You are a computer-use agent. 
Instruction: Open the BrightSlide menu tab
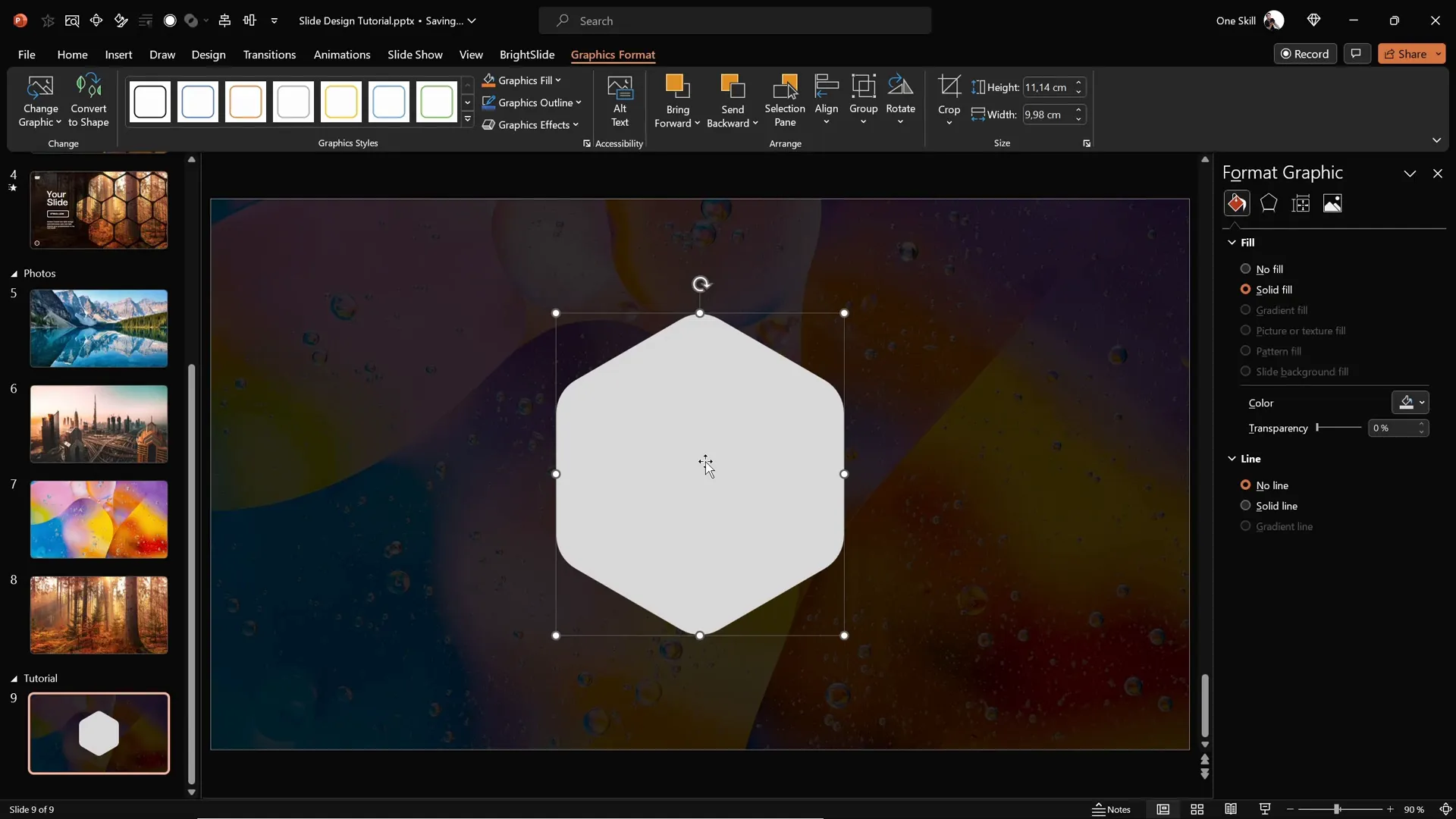[x=528, y=55]
